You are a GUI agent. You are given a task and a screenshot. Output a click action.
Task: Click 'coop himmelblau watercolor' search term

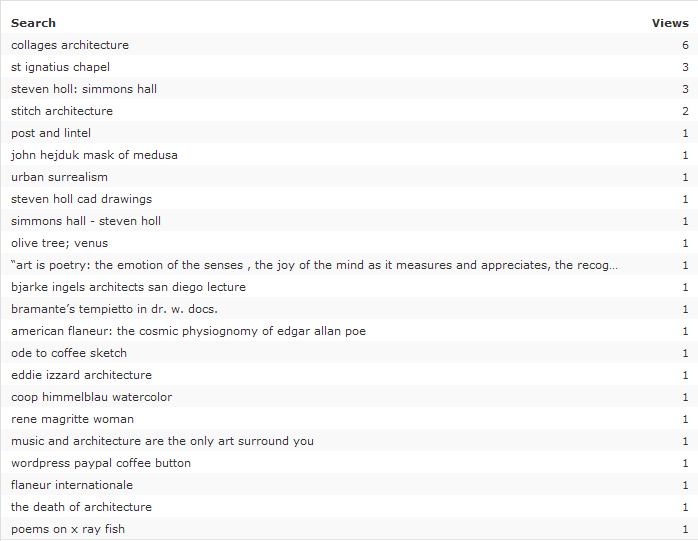click(x=91, y=397)
